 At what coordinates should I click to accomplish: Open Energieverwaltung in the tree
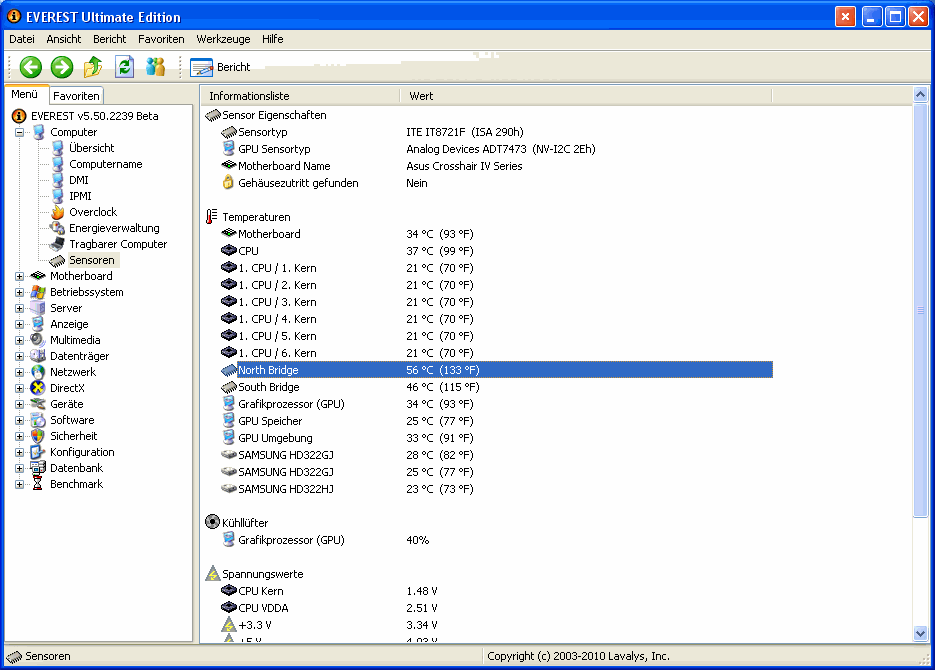tap(114, 228)
